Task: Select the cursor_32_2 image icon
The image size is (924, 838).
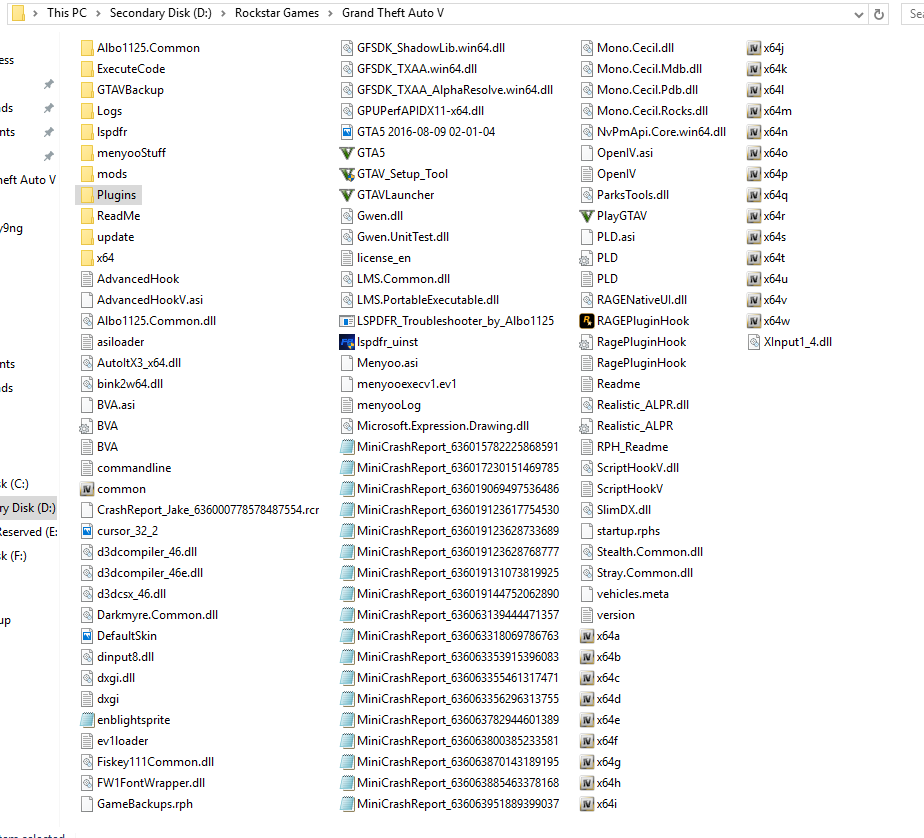Action: [87, 531]
